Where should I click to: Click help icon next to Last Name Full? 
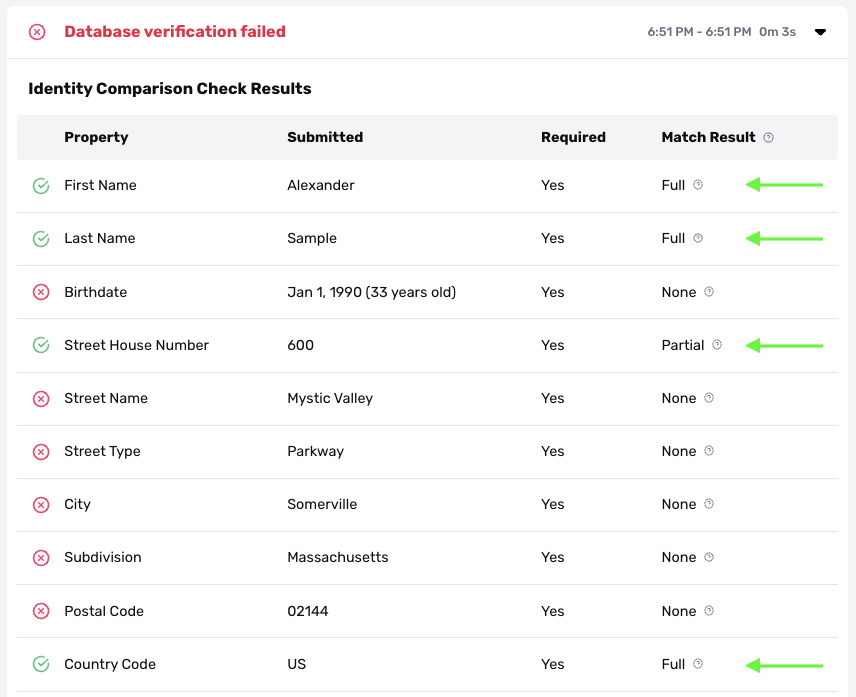(x=698, y=238)
